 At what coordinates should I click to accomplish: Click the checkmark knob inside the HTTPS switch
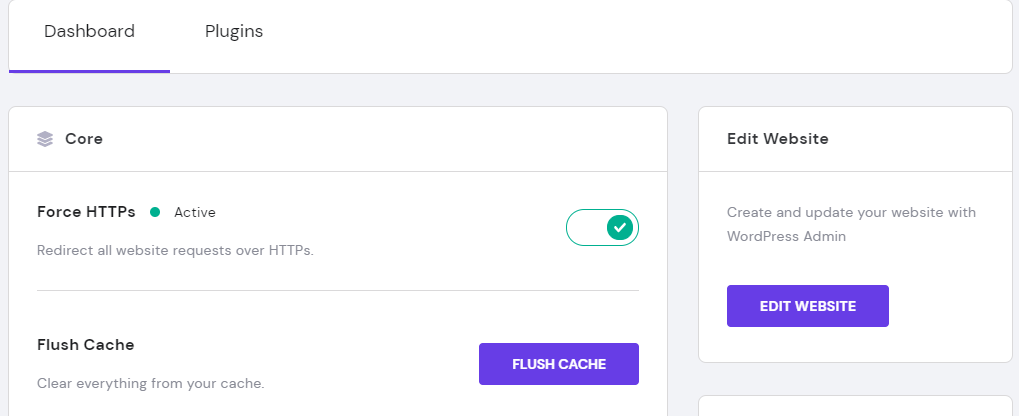620,228
